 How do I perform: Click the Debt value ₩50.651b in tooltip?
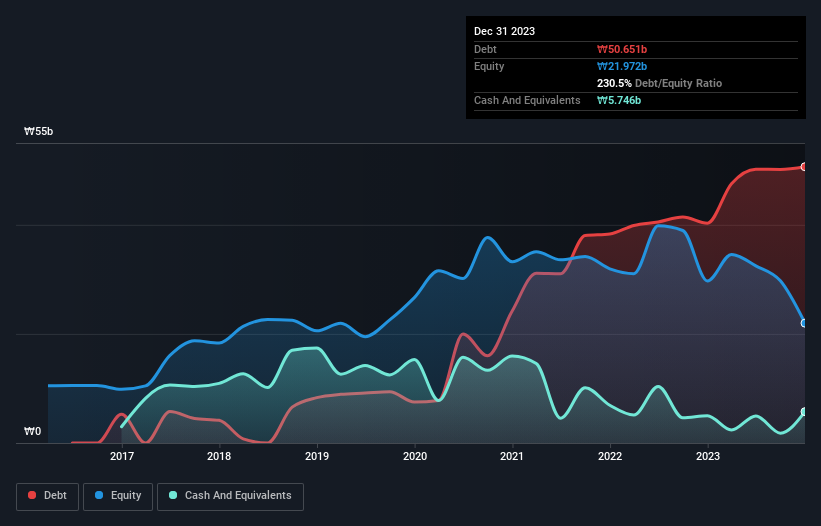point(622,49)
